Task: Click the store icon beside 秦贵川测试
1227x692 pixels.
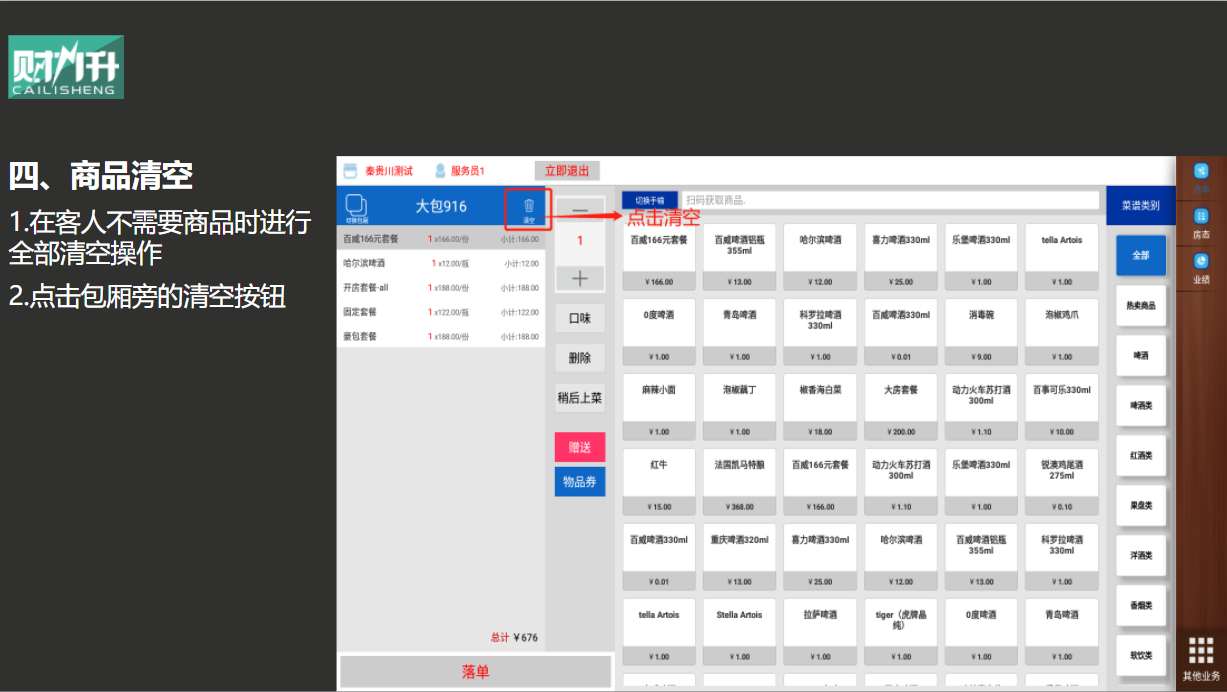Action: point(350,171)
